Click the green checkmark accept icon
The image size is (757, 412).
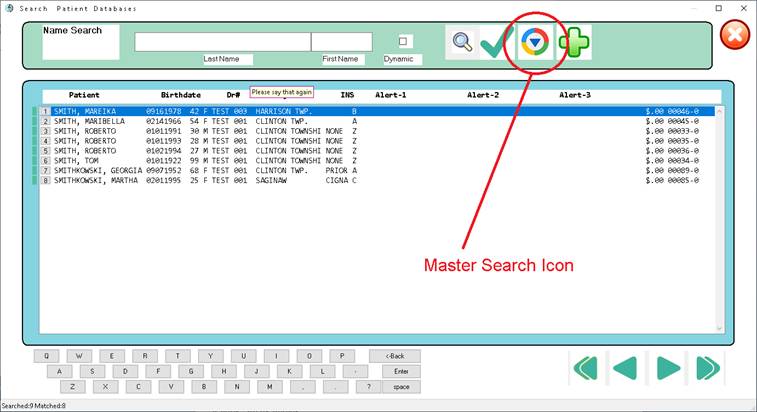[496, 42]
